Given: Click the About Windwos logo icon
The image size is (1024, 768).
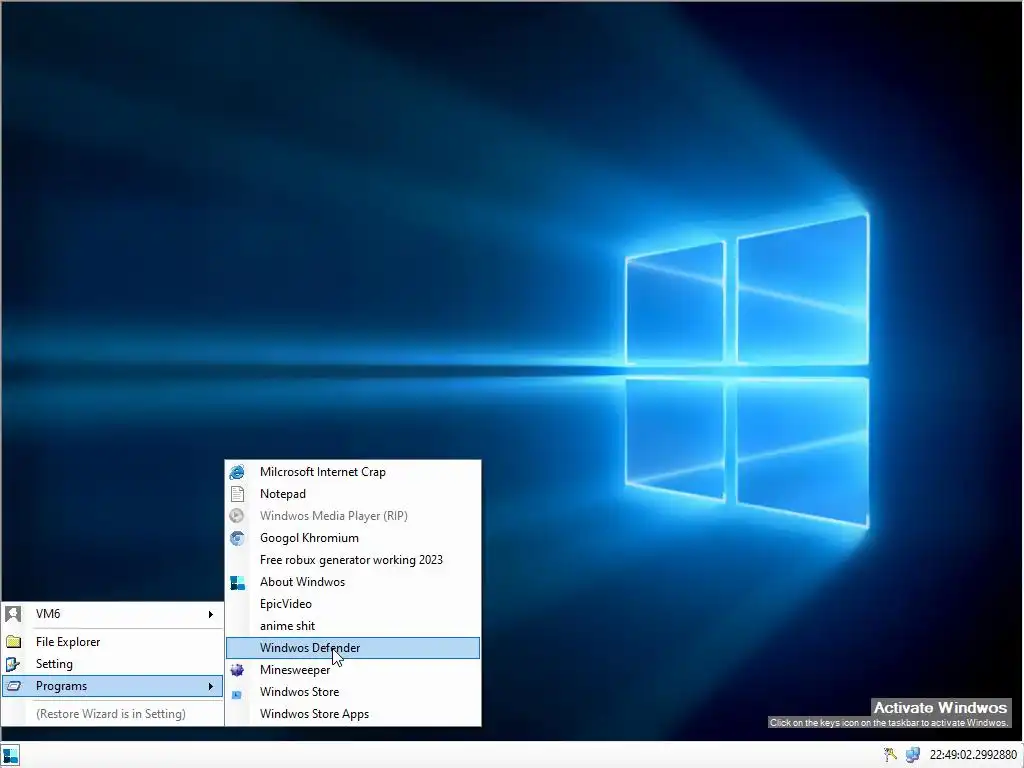Looking at the screenshot, I should click(x=237, y=583).
